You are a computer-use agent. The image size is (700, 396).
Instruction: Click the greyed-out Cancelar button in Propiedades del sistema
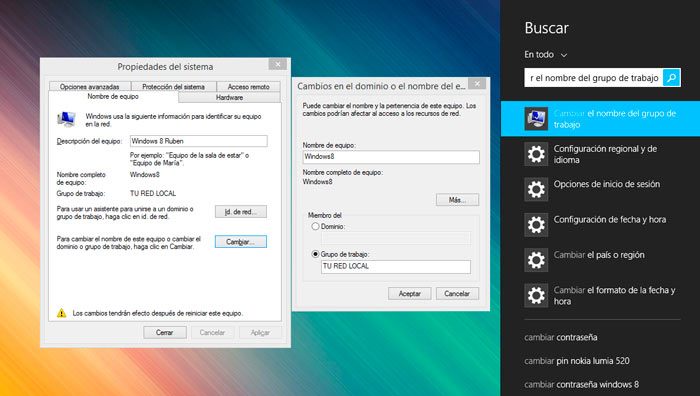[212, 333]
